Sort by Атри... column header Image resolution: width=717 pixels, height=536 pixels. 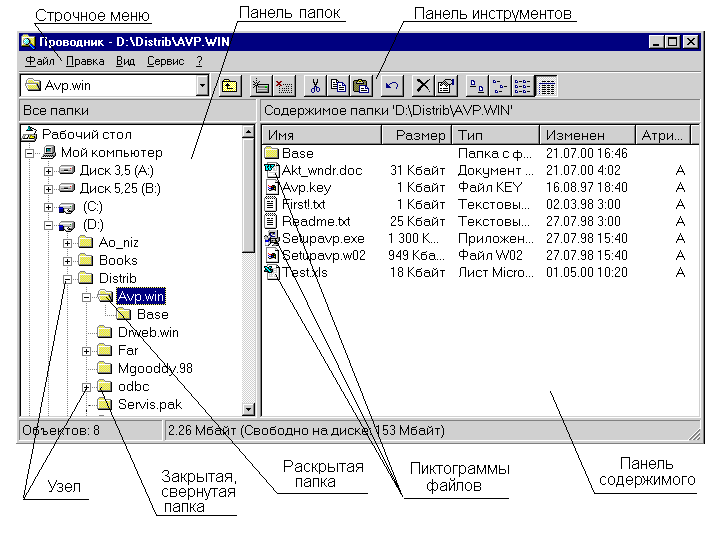[x=663, y=135]
